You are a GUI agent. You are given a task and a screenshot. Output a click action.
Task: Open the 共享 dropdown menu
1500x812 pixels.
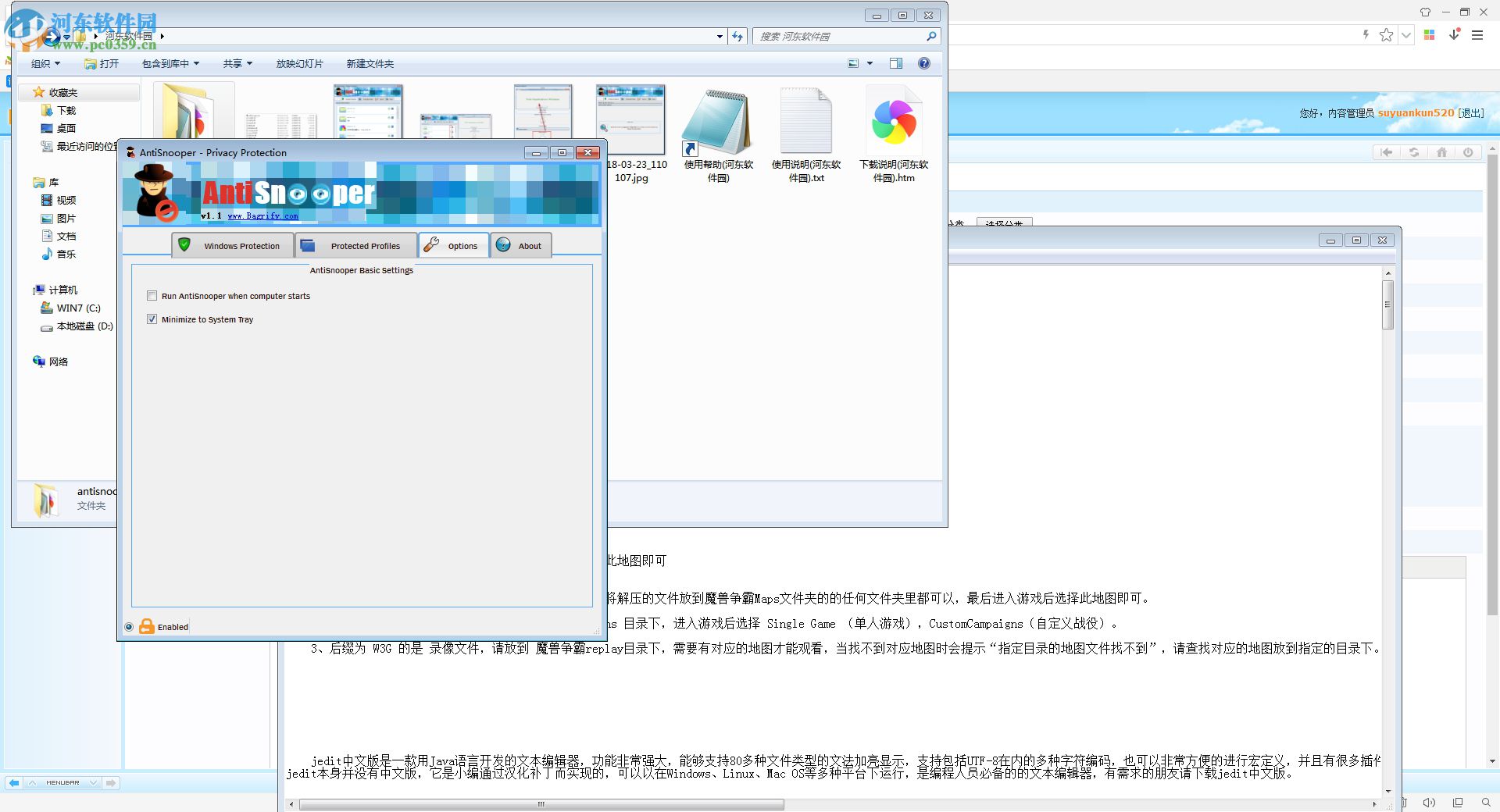point(237,63)
